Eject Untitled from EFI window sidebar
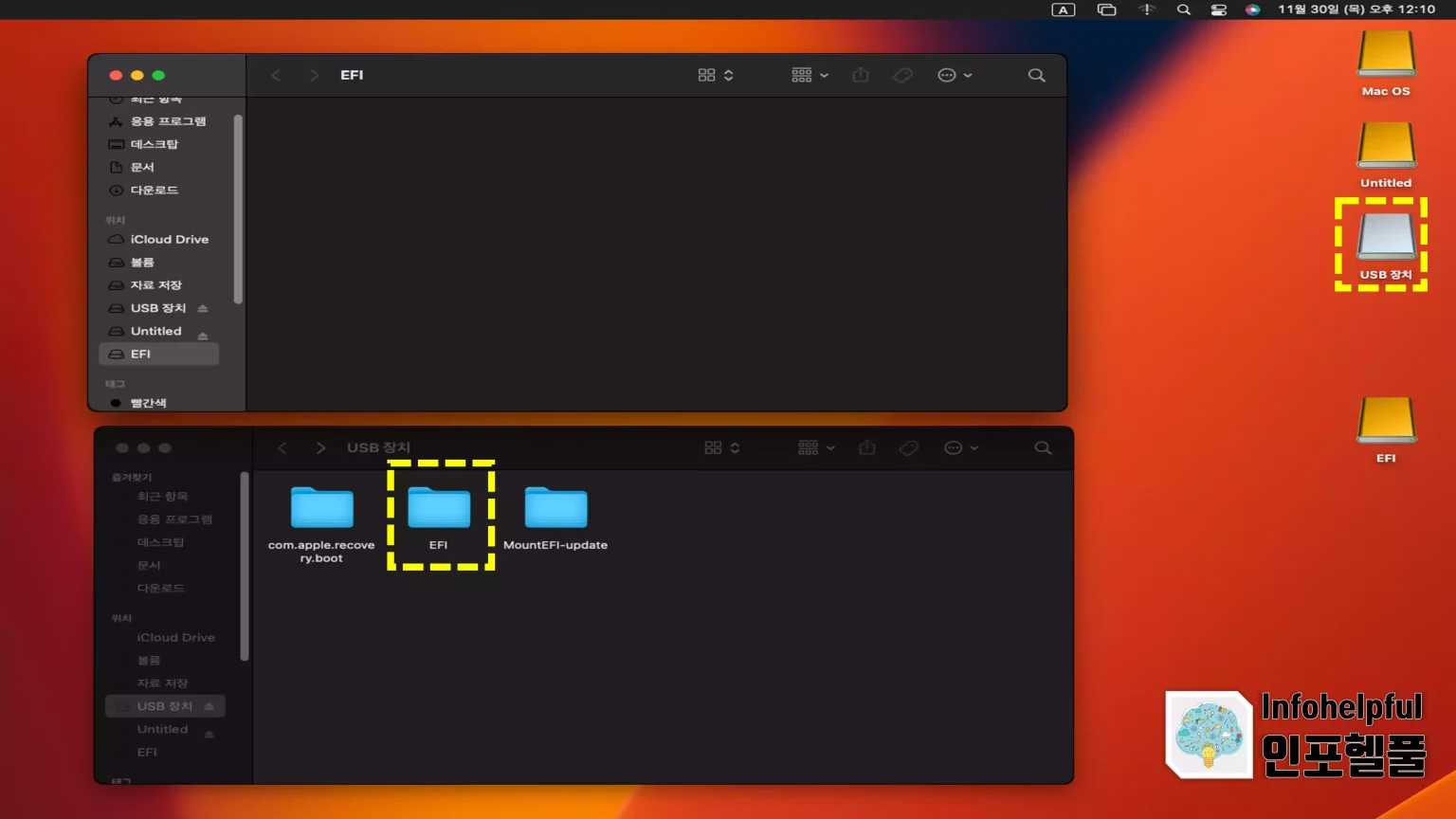The height and width of the screenshot is (819, 1456). (x=203, y=335)
